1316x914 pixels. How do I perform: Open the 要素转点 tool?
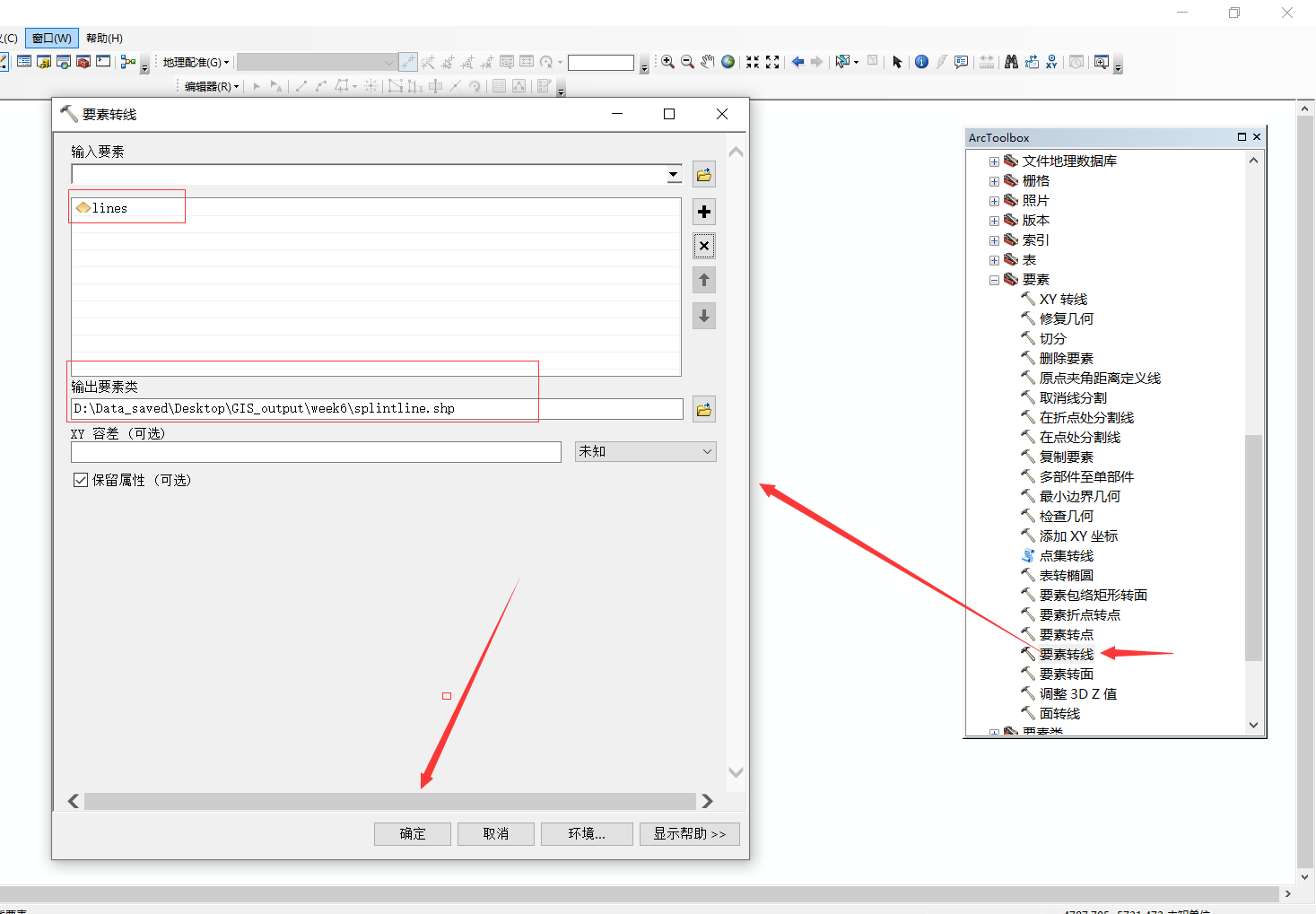(x=1066, y=634)
